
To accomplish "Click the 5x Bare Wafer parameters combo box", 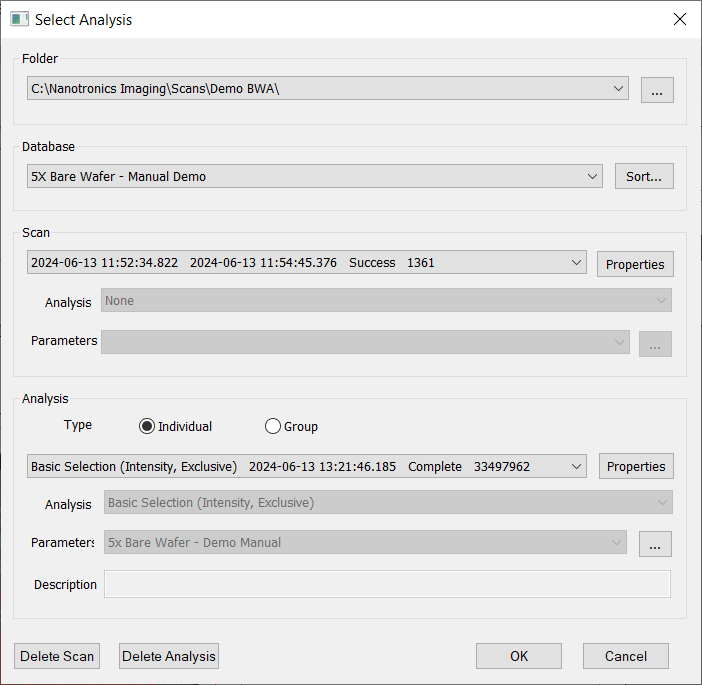I will [x=365, y=543].
